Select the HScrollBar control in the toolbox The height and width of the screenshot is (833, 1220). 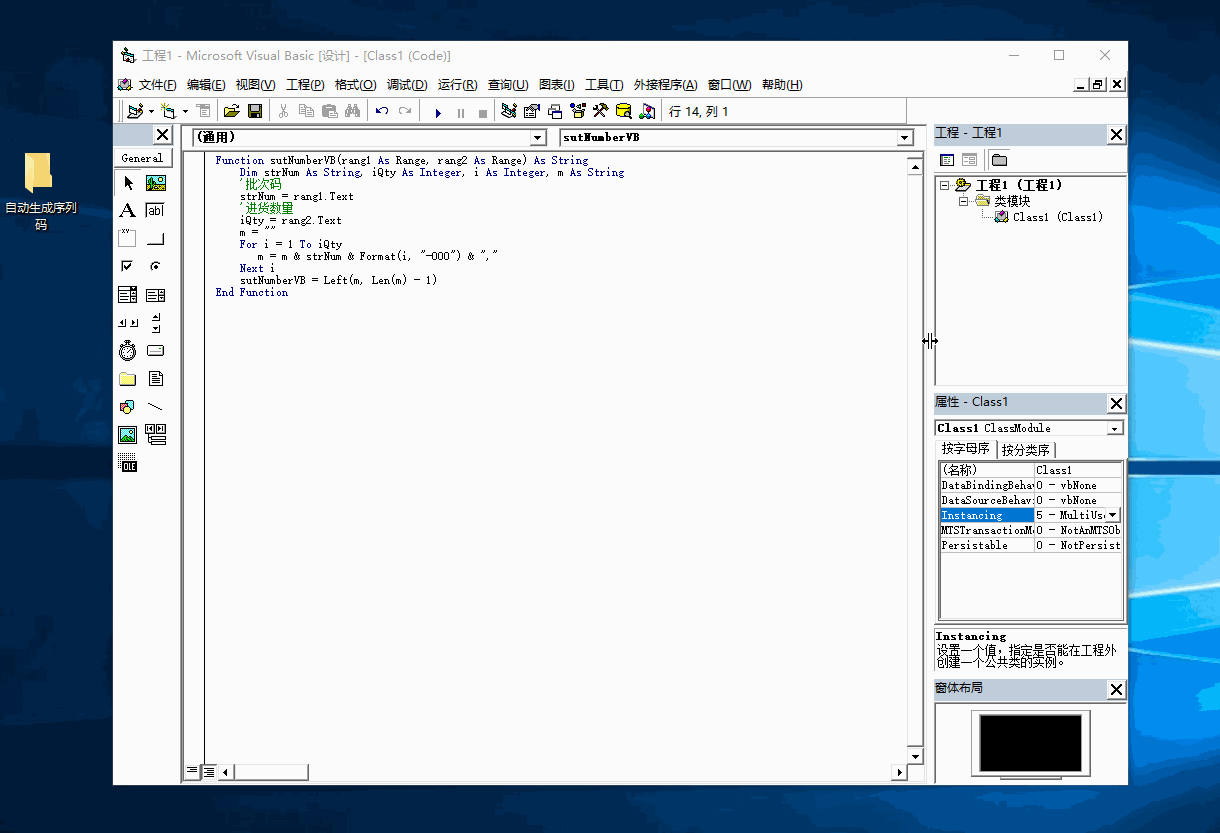click(128, 322)
